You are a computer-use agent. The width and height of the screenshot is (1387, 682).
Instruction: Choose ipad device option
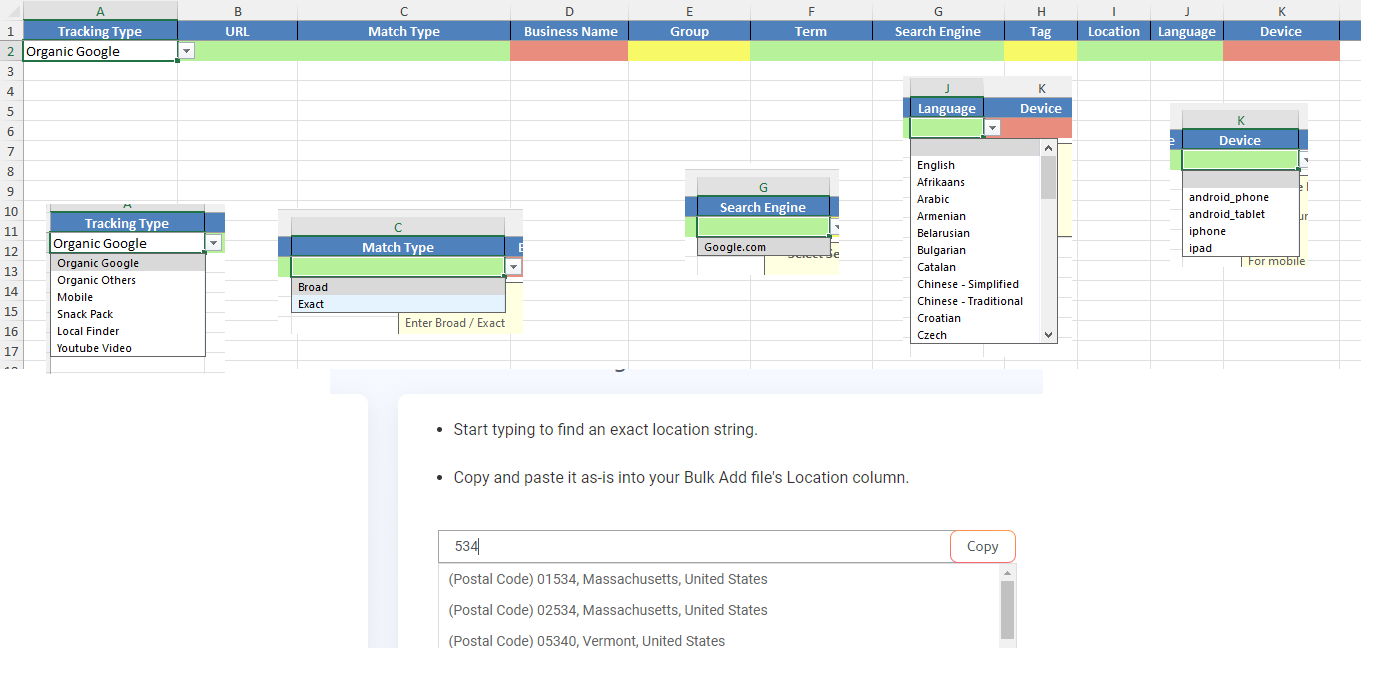pyautogui.click(x=1240, y=249)
